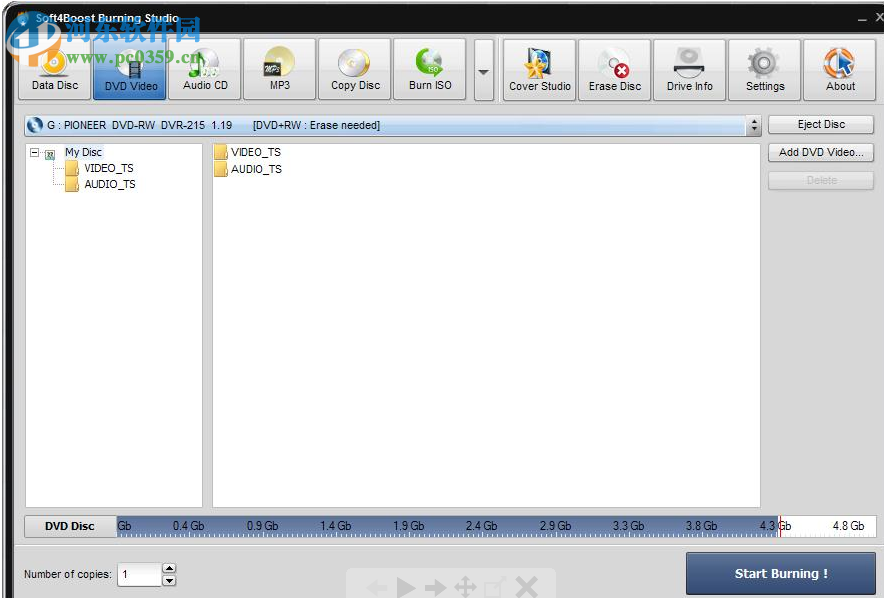Select AUDIO_TS folder in the tree panel
This screenshot has width=884, height=598.
(x=110, y=184)
